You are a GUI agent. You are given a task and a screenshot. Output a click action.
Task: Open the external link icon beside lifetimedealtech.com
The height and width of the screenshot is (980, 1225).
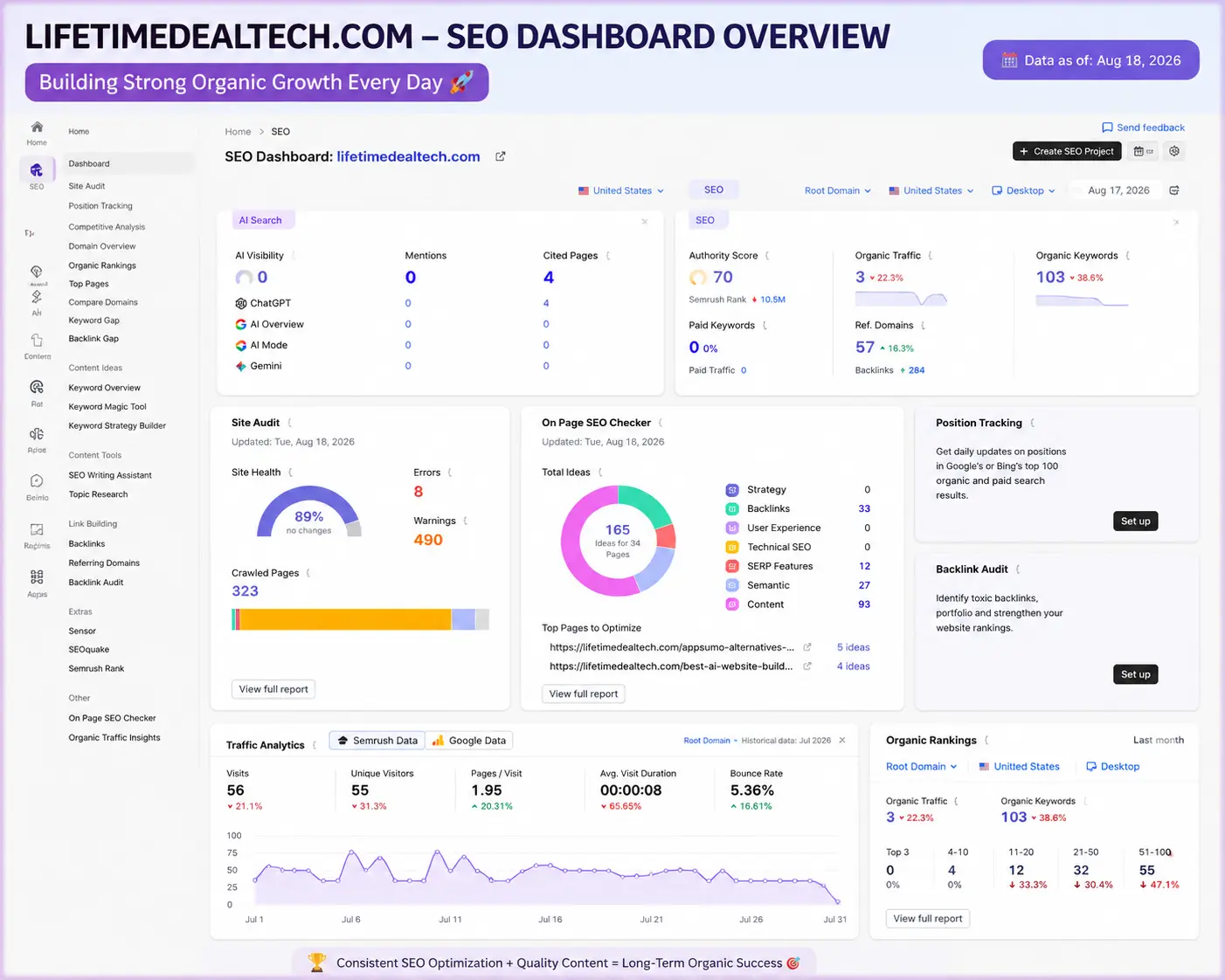coord(501,156)
